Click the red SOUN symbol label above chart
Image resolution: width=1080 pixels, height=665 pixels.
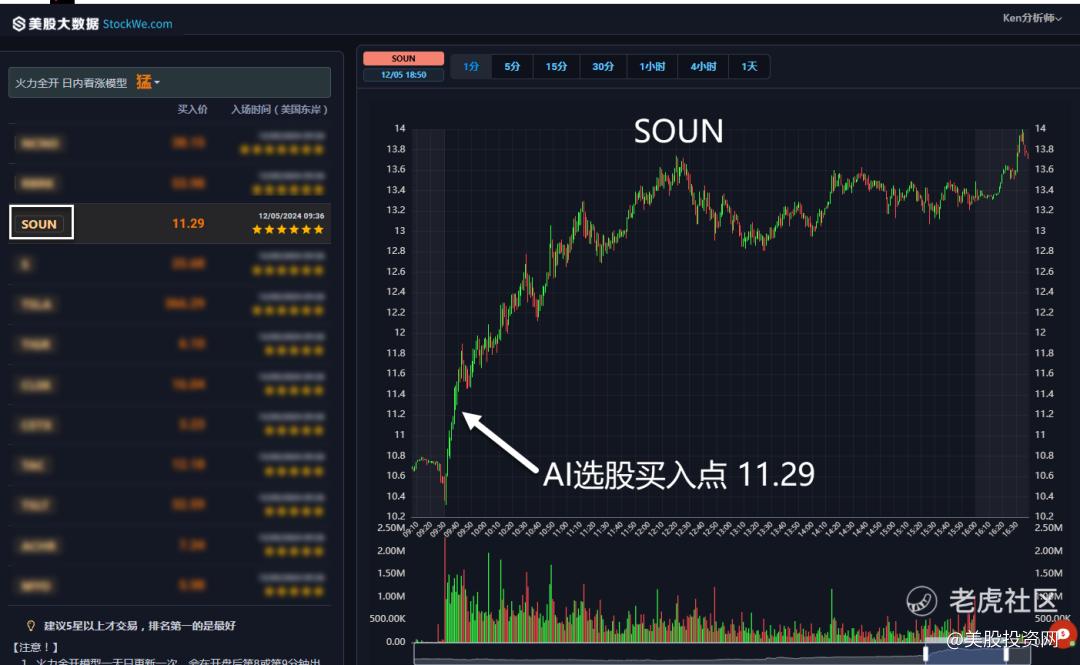click(403, 59)
